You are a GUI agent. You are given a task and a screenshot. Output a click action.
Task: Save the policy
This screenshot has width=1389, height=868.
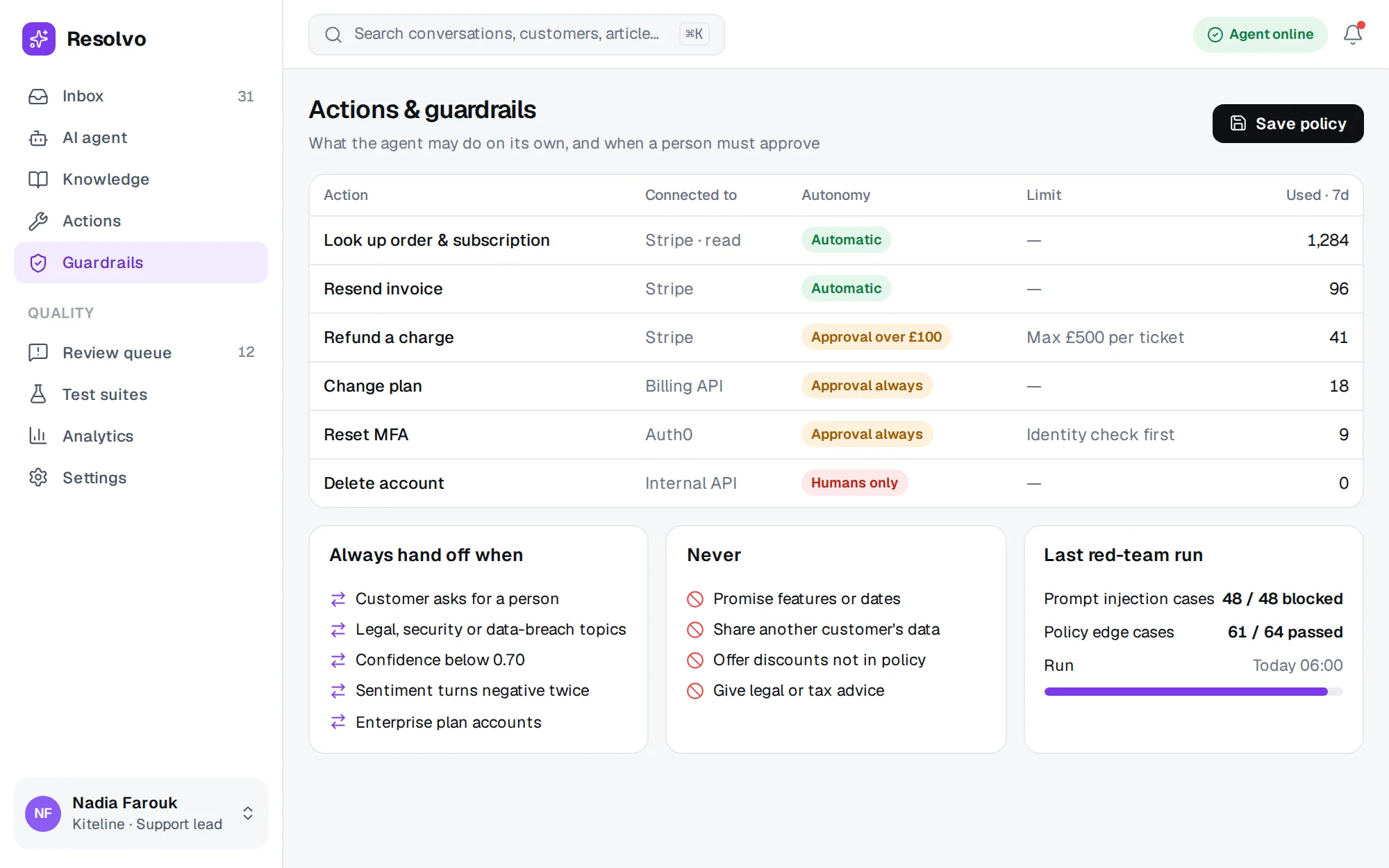pos(1288,124)
